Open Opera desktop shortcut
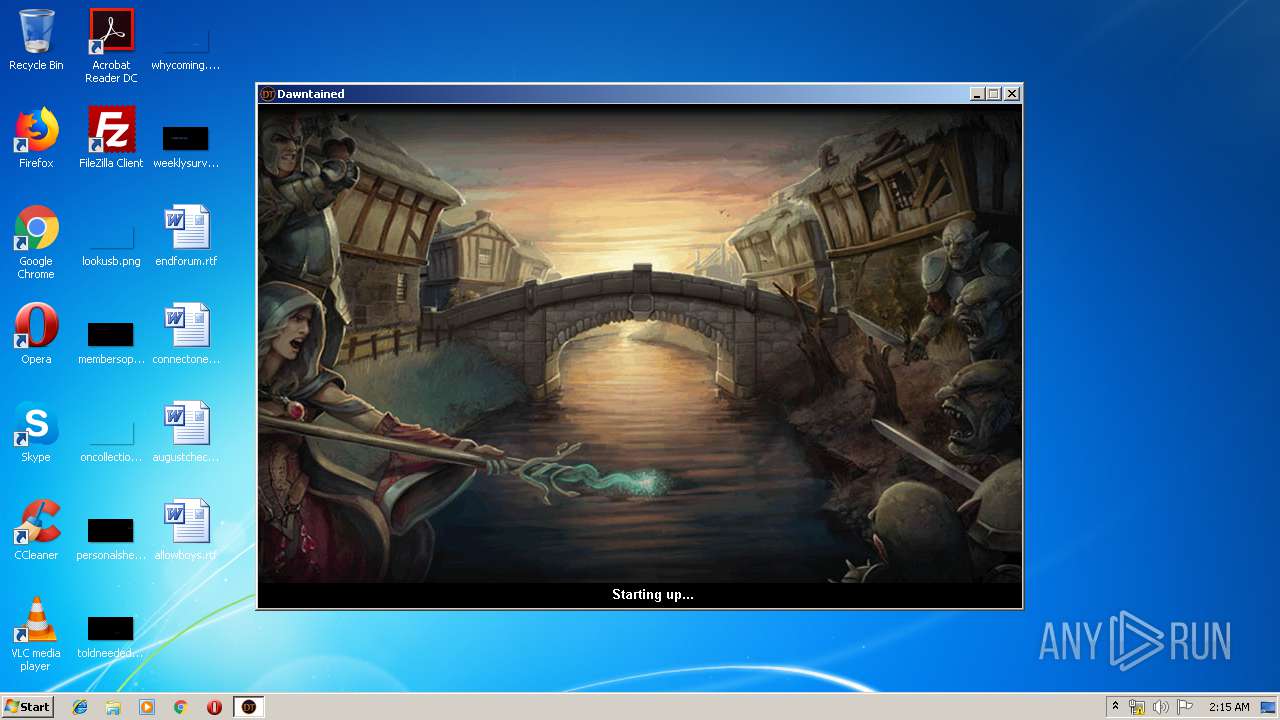Image resolution: width=1280 pixels, height=720 pixels. tap(36, 334)
